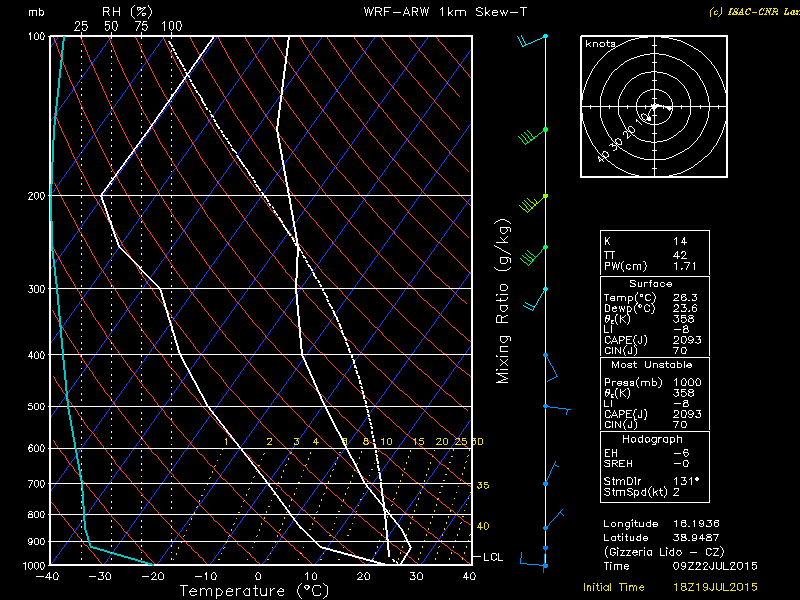Click the 'Most Unstable' section heading
The height and width of the screenshot is (600, 800).
click(x=652, y=365)
